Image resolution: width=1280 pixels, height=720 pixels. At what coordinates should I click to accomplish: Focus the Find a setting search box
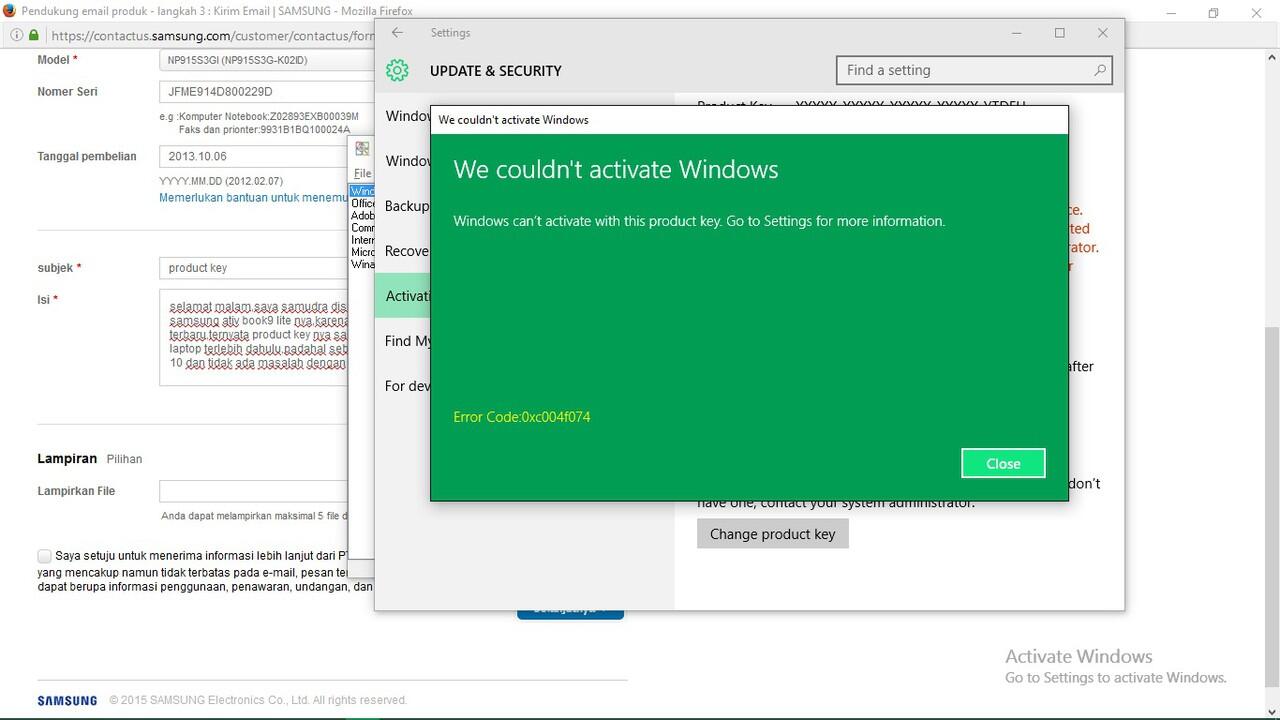tap(973, 70)
